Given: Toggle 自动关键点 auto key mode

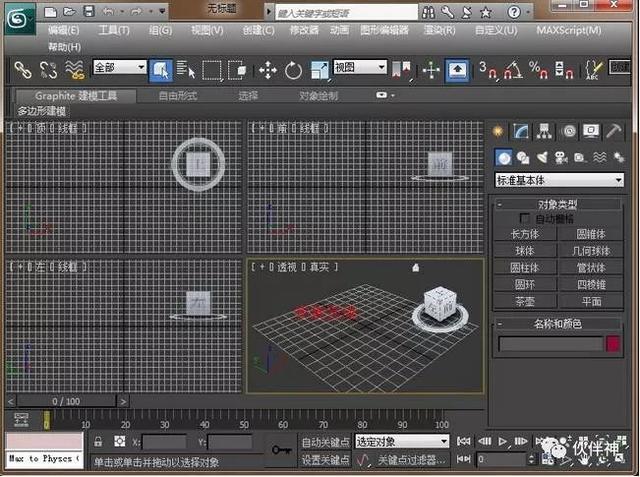Looking at the screenshot, I should pyautogui.click(x=325, y=441).
